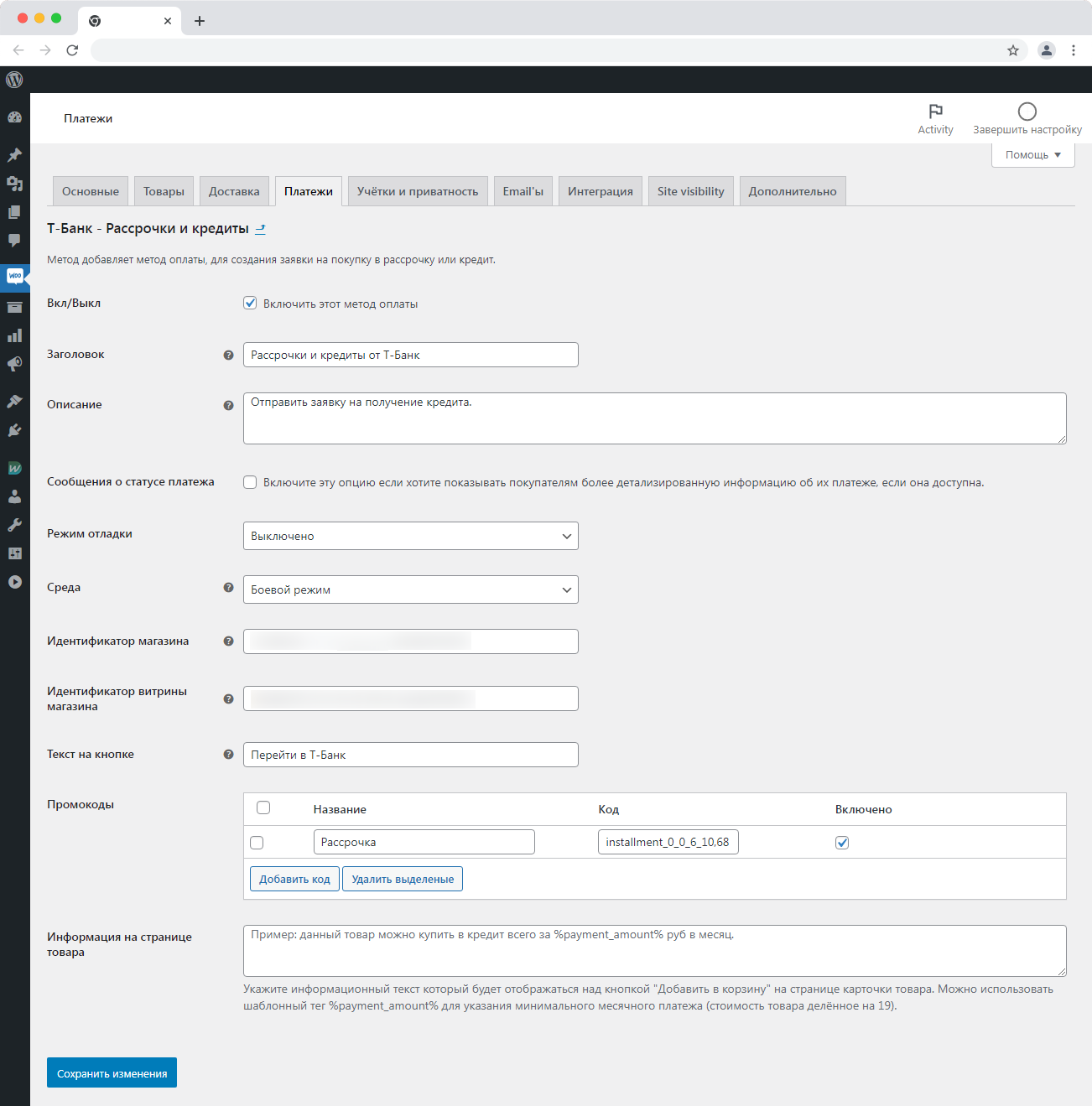
Task: Switch to Товары tab
Action: (x=164, y=191)
